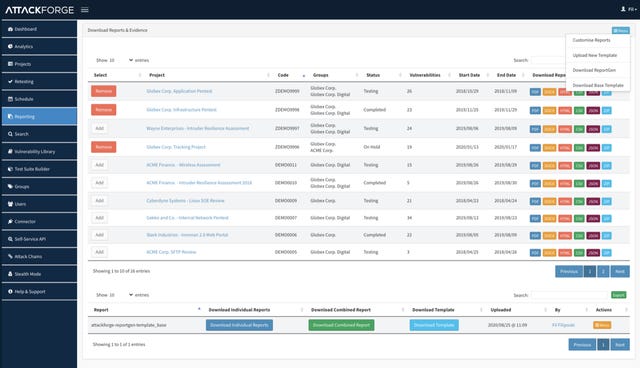Image resolution: width=640 pixels, height=368 pixels.
Task: Add Gekko and Co. Internal Network Pentest
Action: tap(100, 218)
